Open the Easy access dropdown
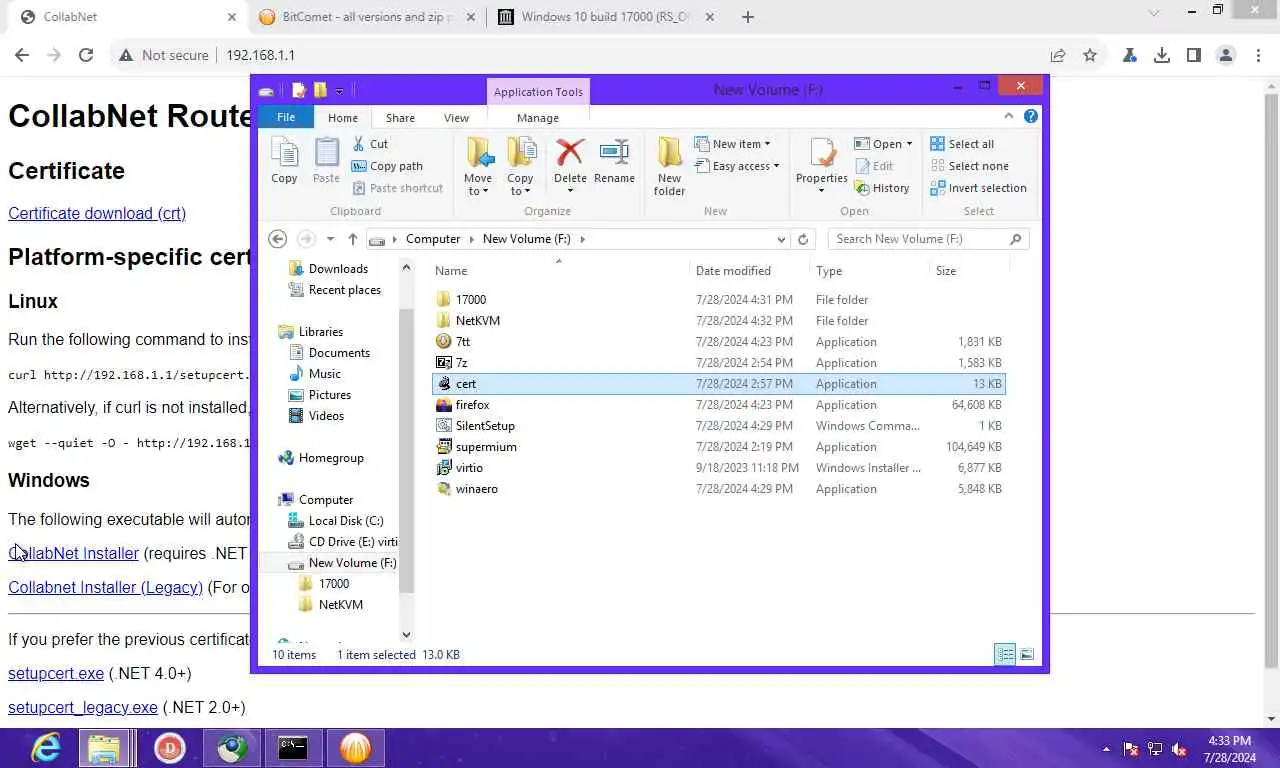The width and height of the screenshot is (1280, 768). point(736,166)
